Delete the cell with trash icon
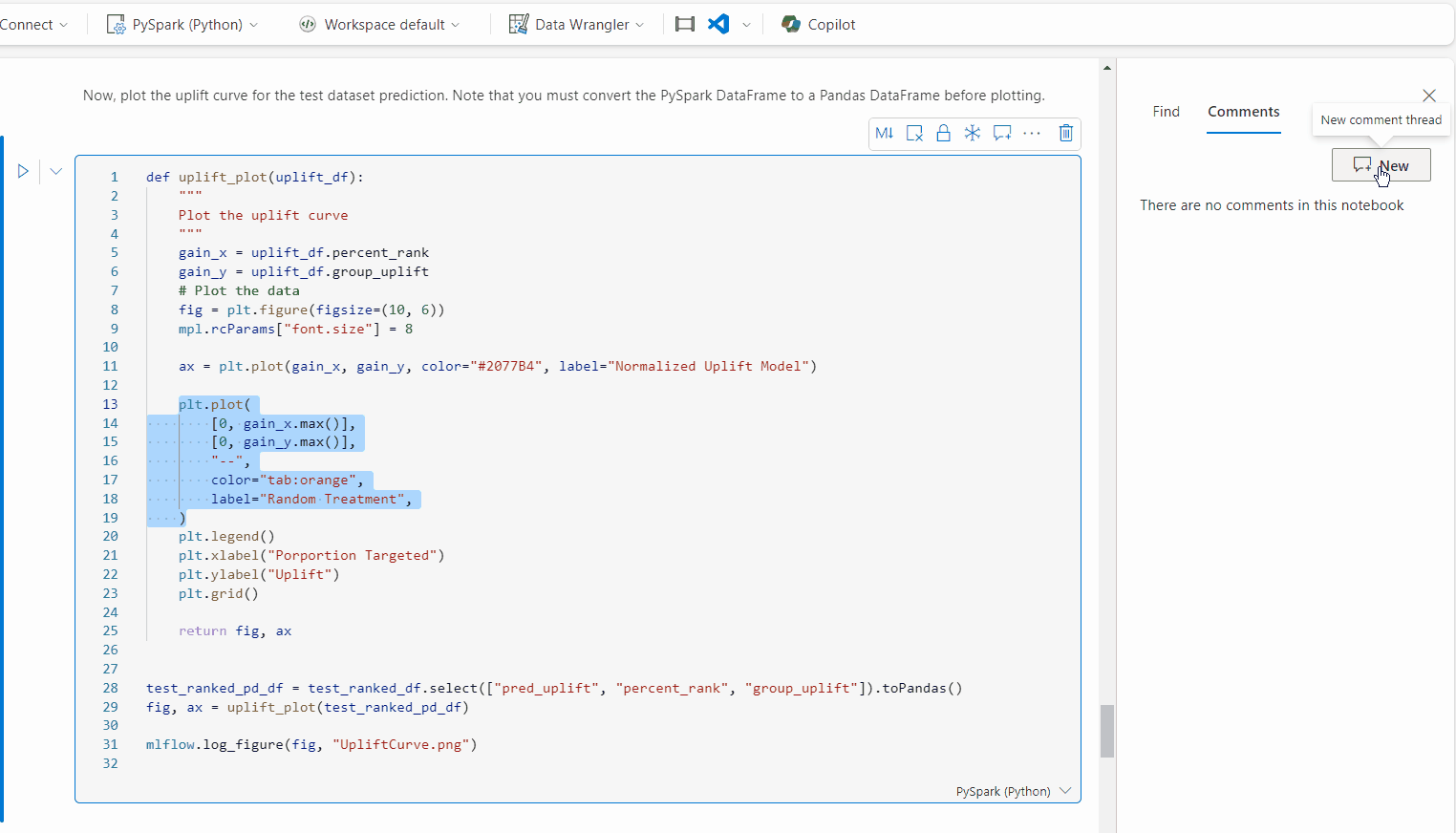1456x833 pixels. pyautogui.click(x=1066, y=133)
